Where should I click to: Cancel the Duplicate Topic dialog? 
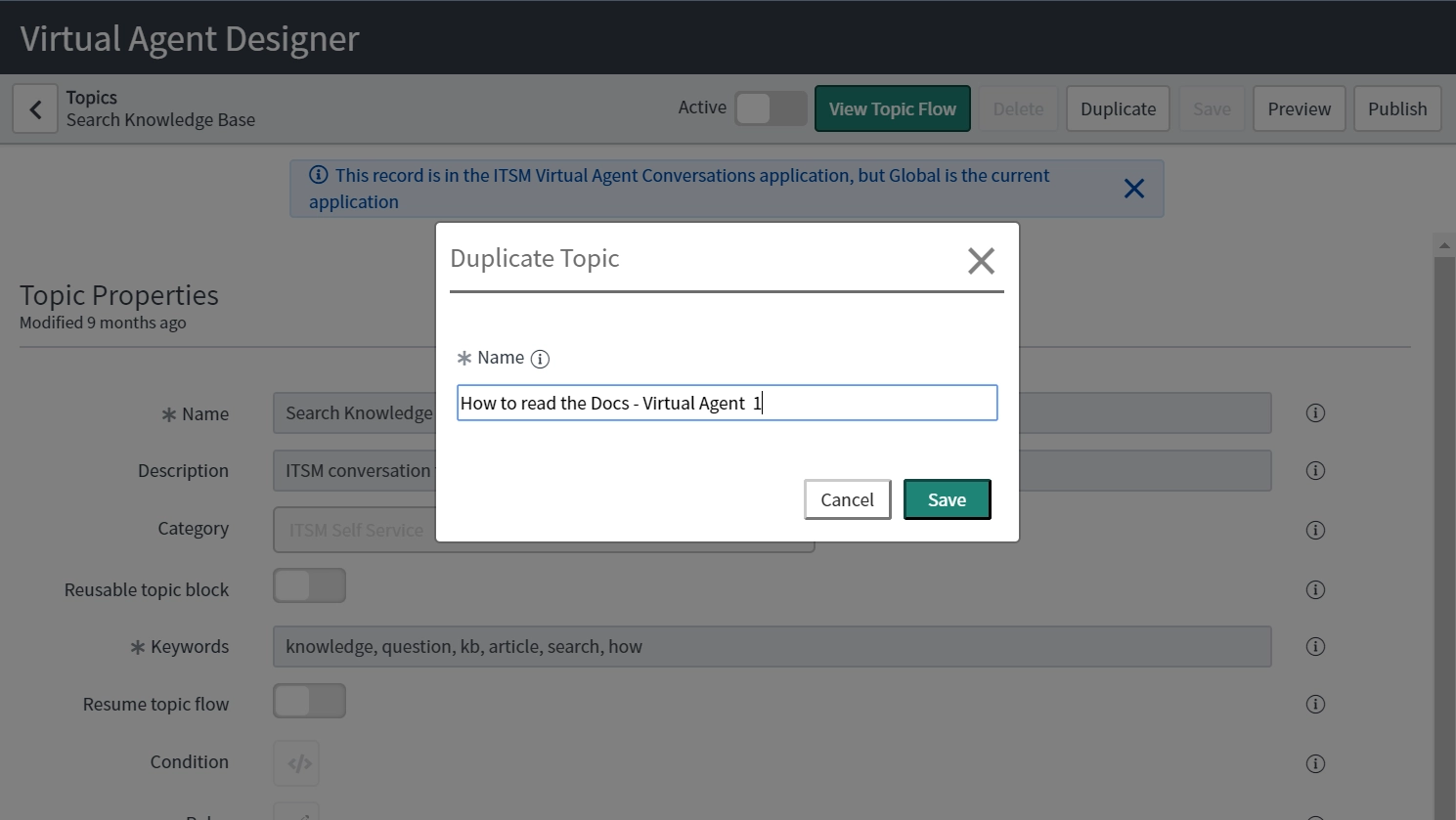tap(847, 499)
